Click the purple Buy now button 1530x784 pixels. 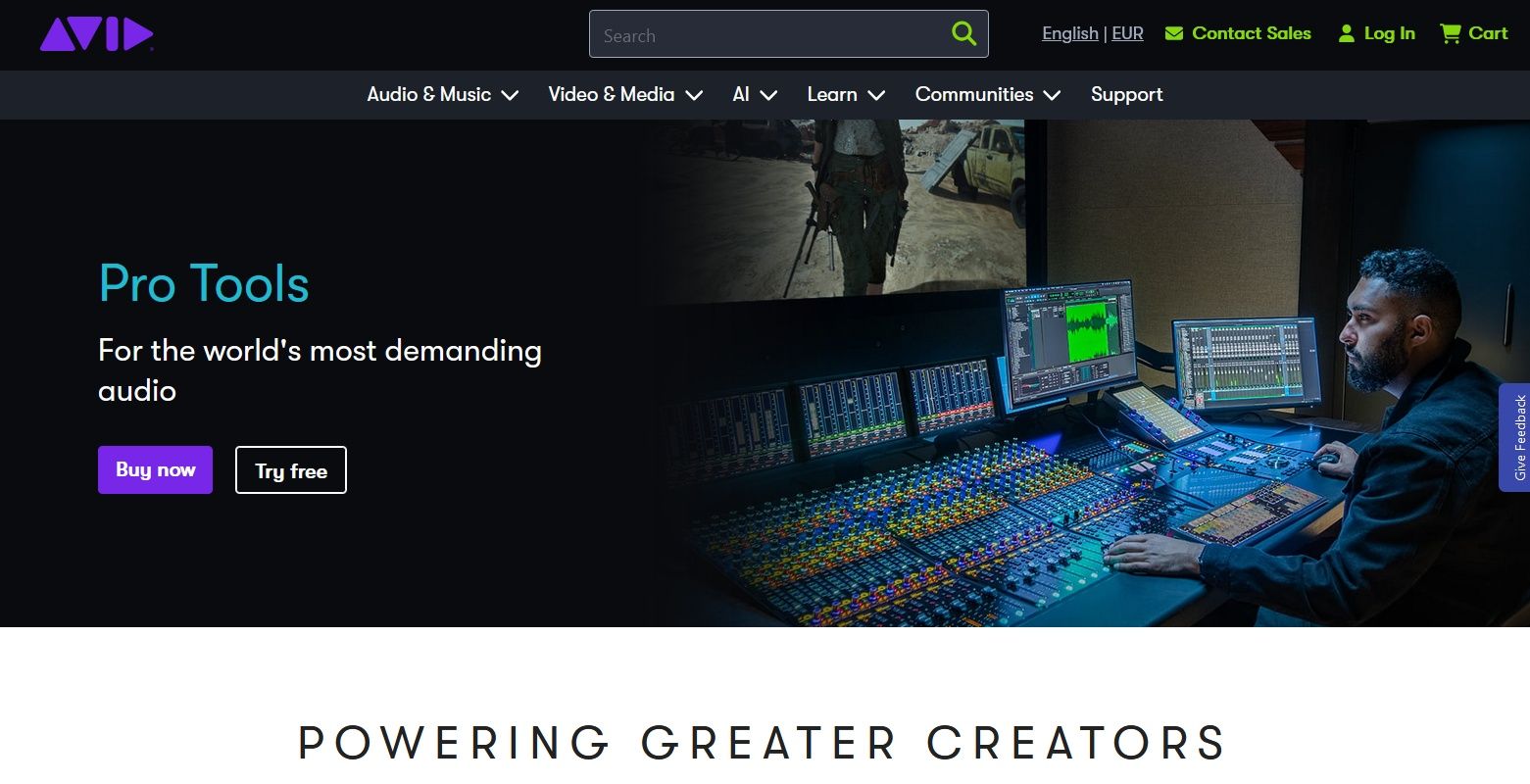[x=155, y=469]
